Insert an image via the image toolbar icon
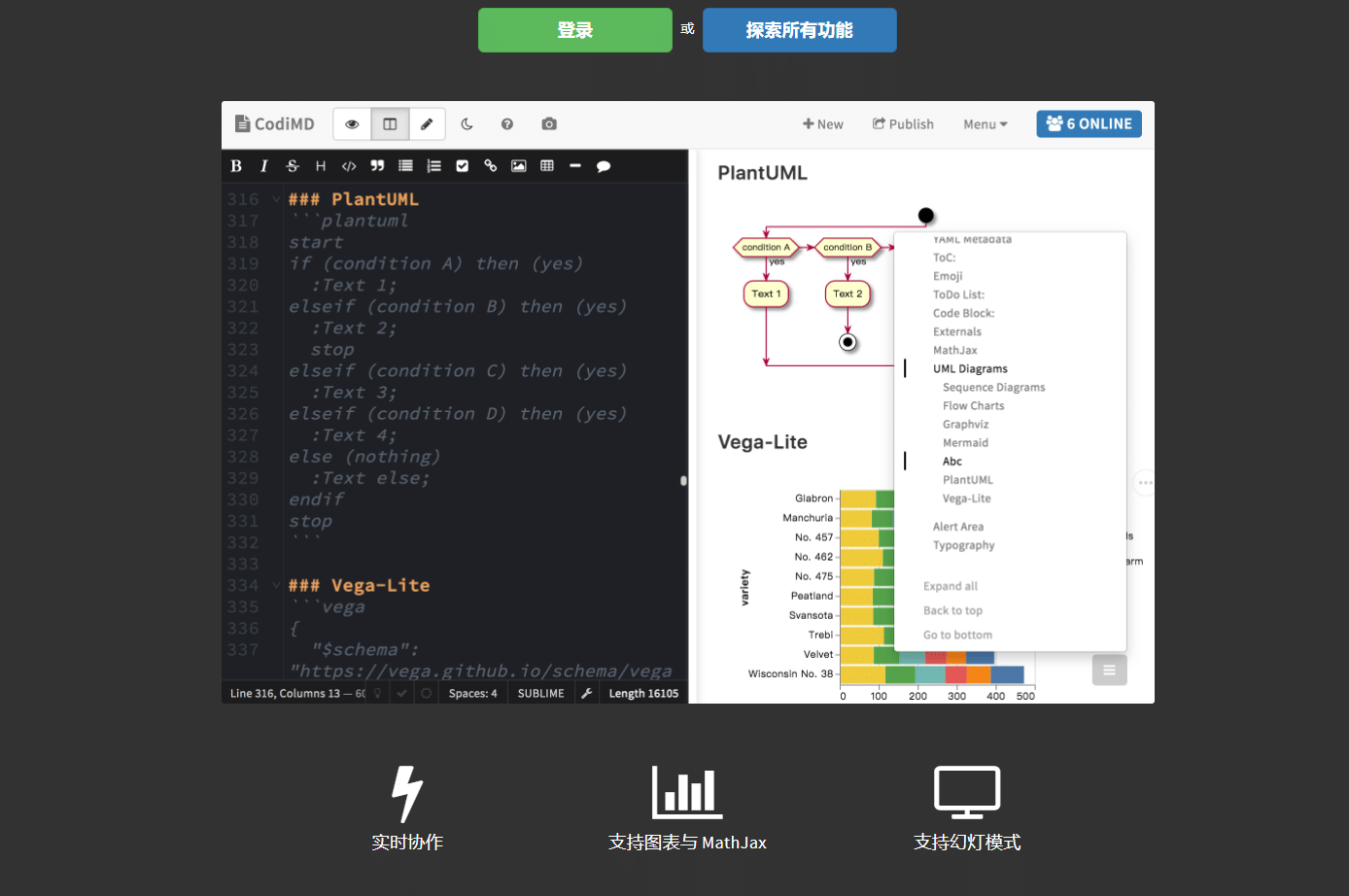1349x896 pixels. [518, 165]
